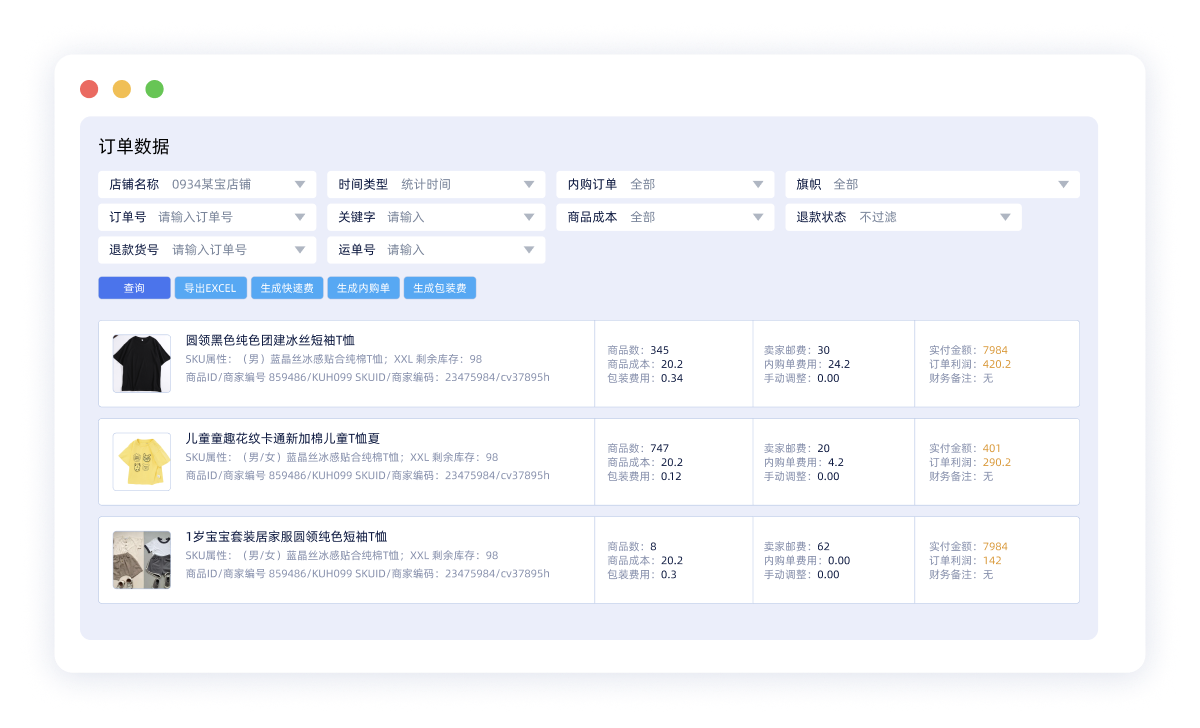Open the 订单号 dropdown field
This screenshot has height=728, width=1200.
207,217
